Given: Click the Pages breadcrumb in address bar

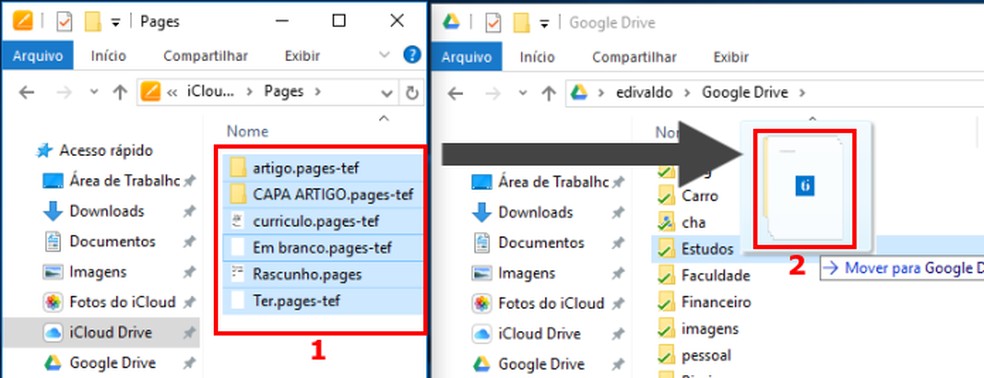Looking at the screenshot, I should point(284,92).
